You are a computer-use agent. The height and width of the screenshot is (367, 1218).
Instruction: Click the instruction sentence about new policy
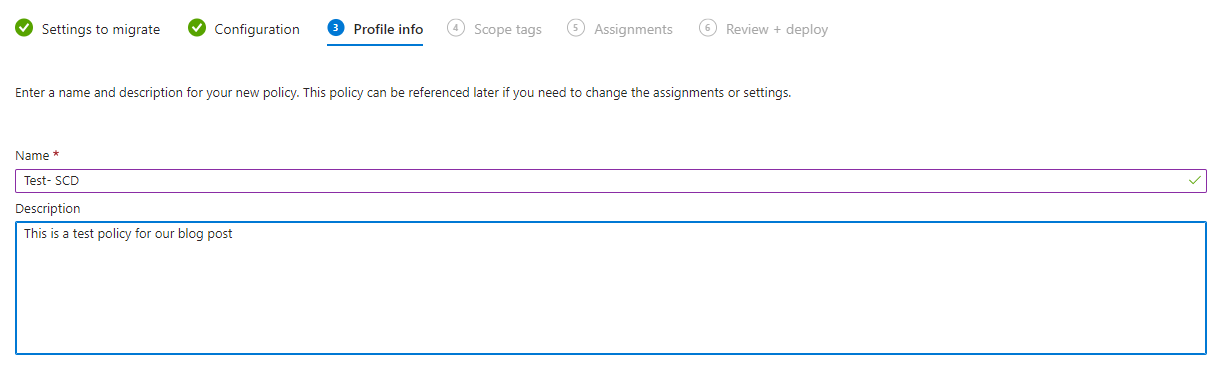(x=403, y=93)
